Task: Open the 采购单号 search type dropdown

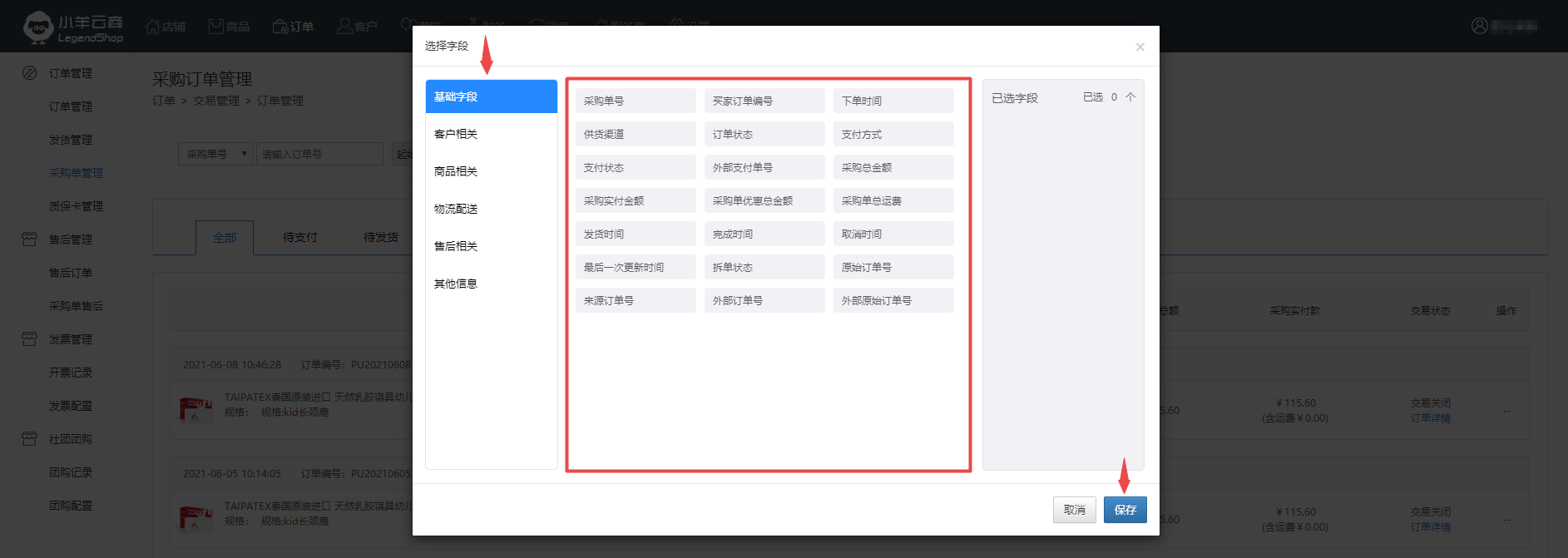Action: click(x=215, y=154)
